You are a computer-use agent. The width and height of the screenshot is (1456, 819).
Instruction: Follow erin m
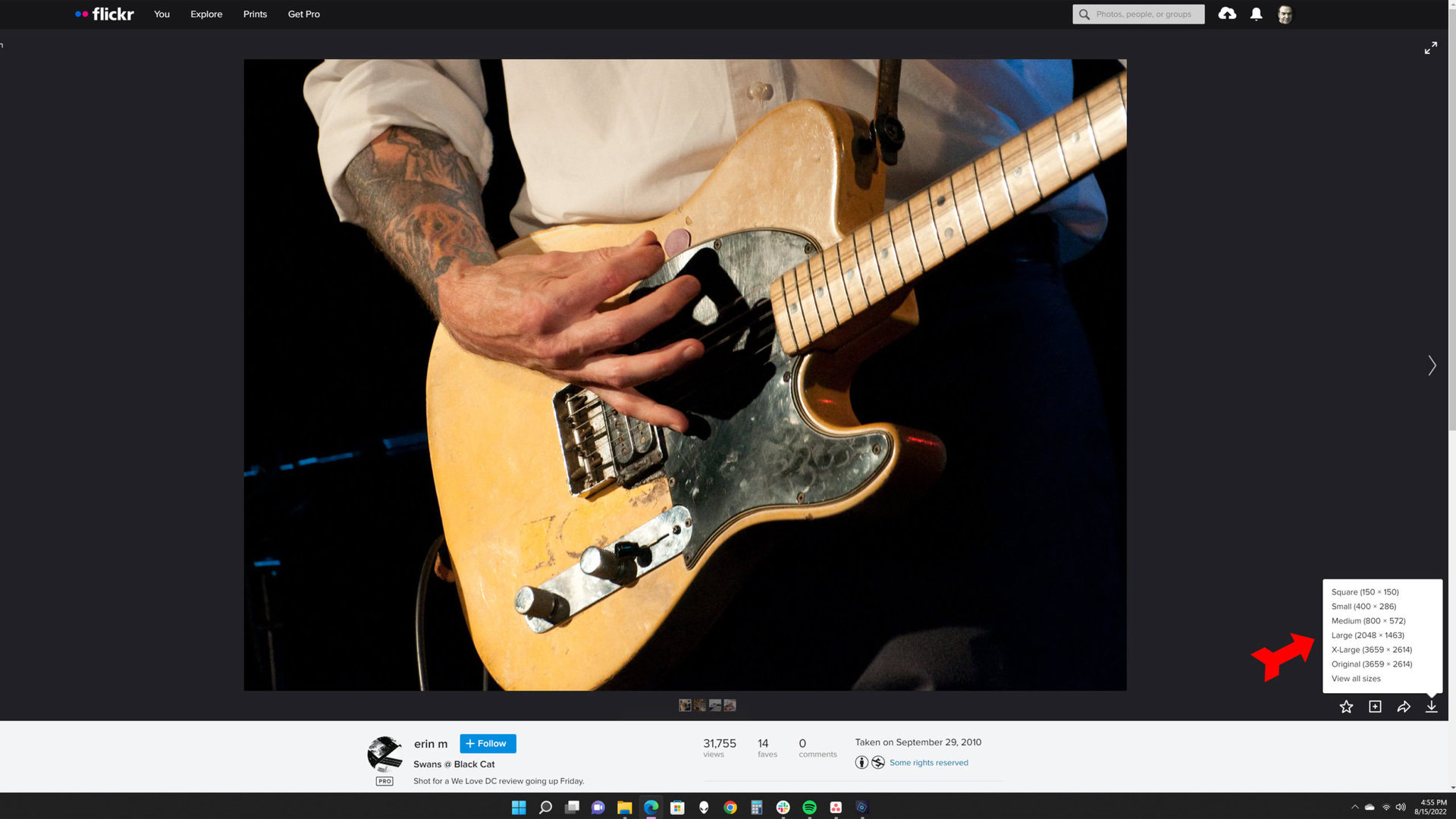click(488, 744)
